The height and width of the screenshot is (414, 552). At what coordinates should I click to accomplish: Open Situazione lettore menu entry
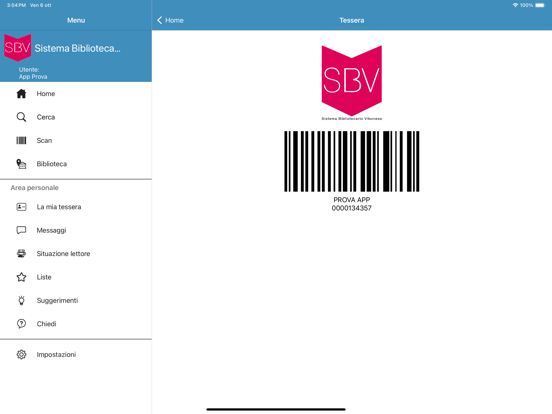pos(76,253)
